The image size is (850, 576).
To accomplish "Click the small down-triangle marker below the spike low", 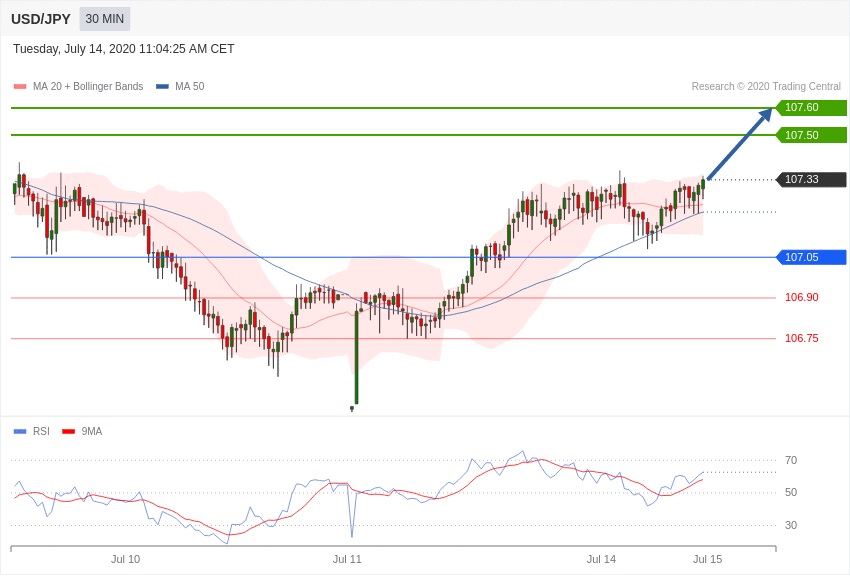I will pos(352,408).
